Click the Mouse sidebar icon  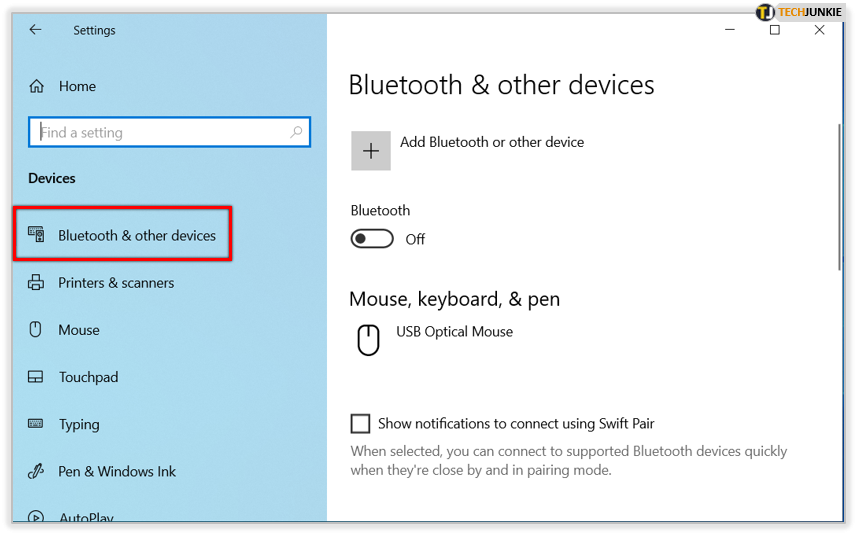(36, 330)
